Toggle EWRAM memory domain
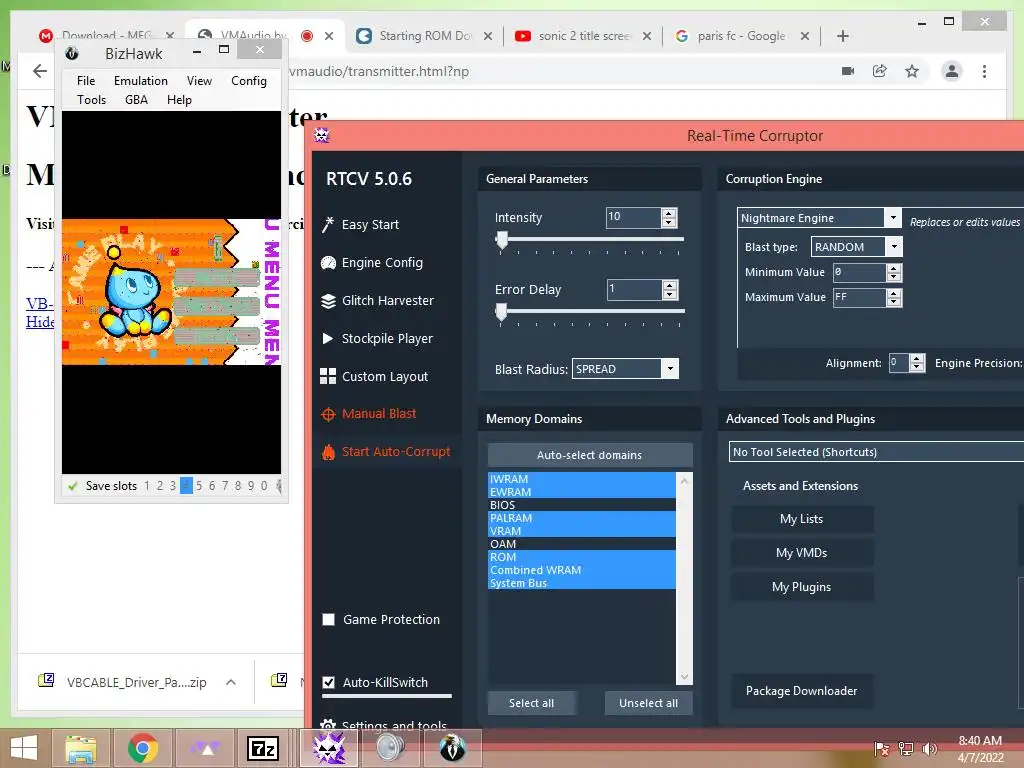 click(x=581, y=492)
